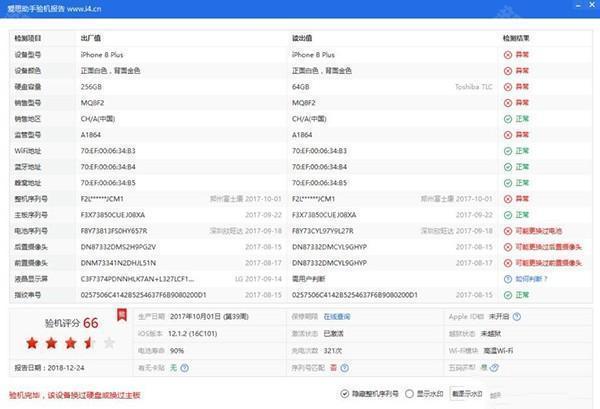Click the red 验机完毕 conclusion message
Image resolution: width=600 pixels, height=409 pixels.
(75, 395)
